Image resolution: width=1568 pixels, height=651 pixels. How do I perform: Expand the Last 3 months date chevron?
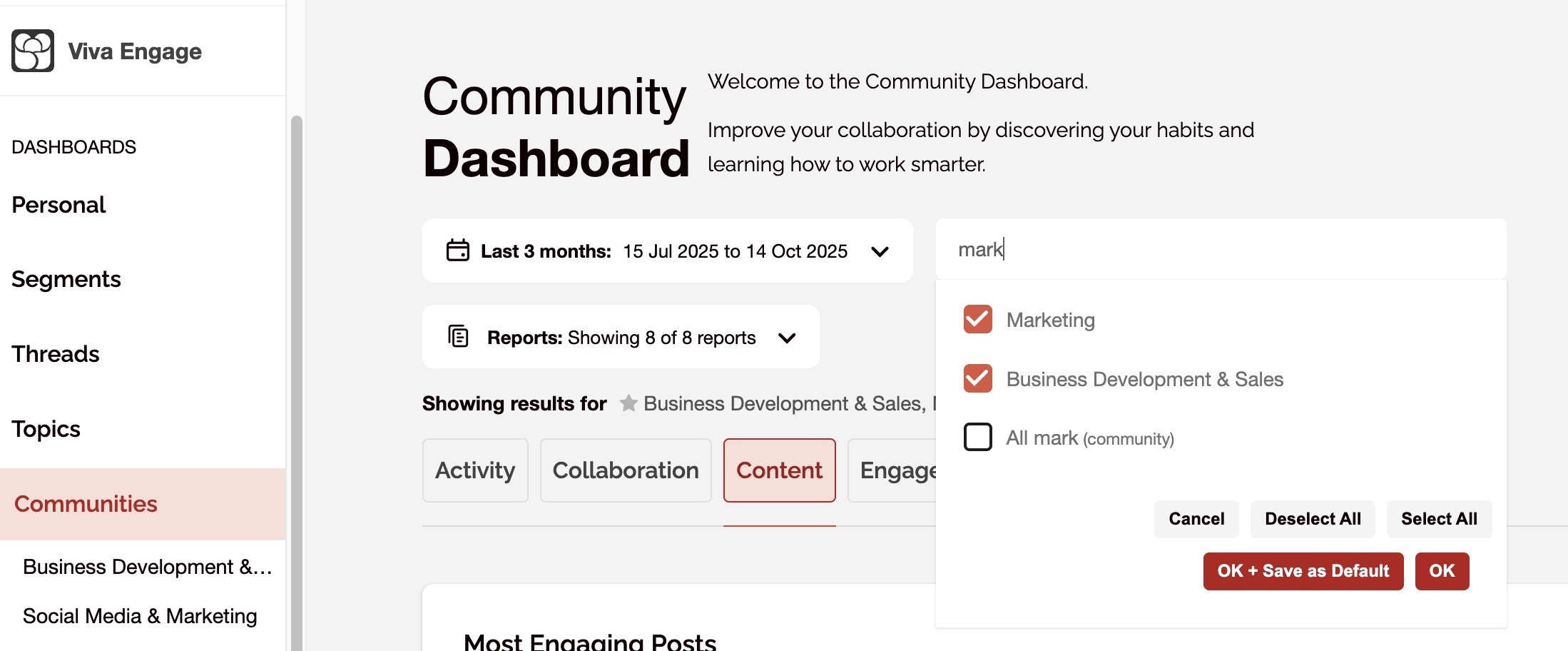pyautogui.click(x=880, y=251)
